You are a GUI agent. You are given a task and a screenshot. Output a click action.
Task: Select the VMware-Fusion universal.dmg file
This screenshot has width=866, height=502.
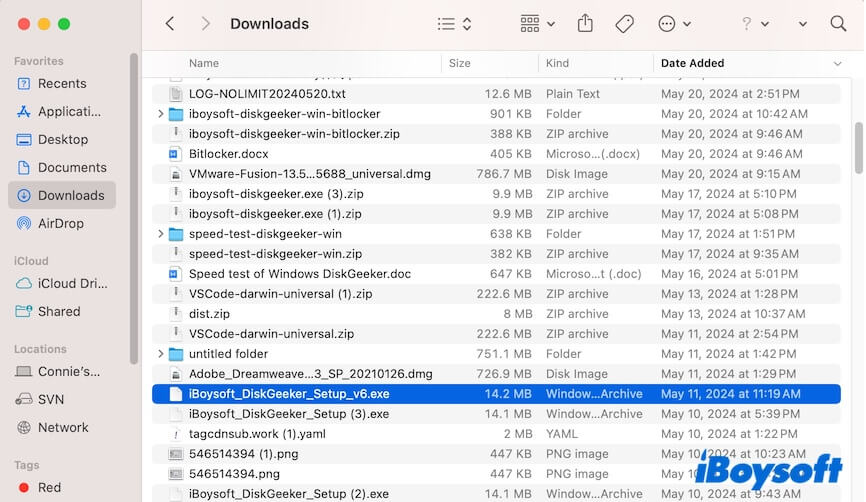click(496, 174)
